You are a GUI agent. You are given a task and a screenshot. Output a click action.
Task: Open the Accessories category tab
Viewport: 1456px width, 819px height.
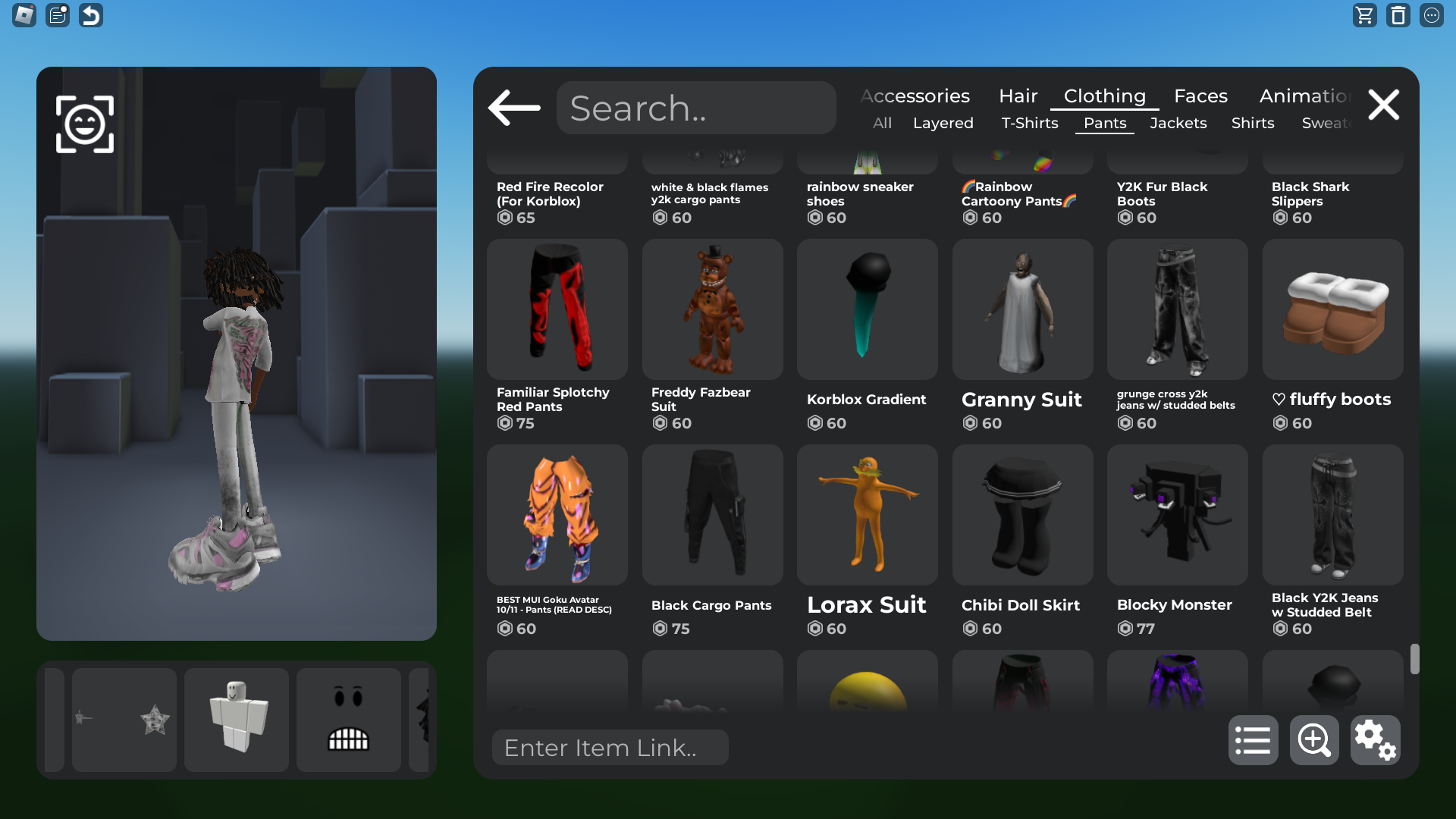915,96
